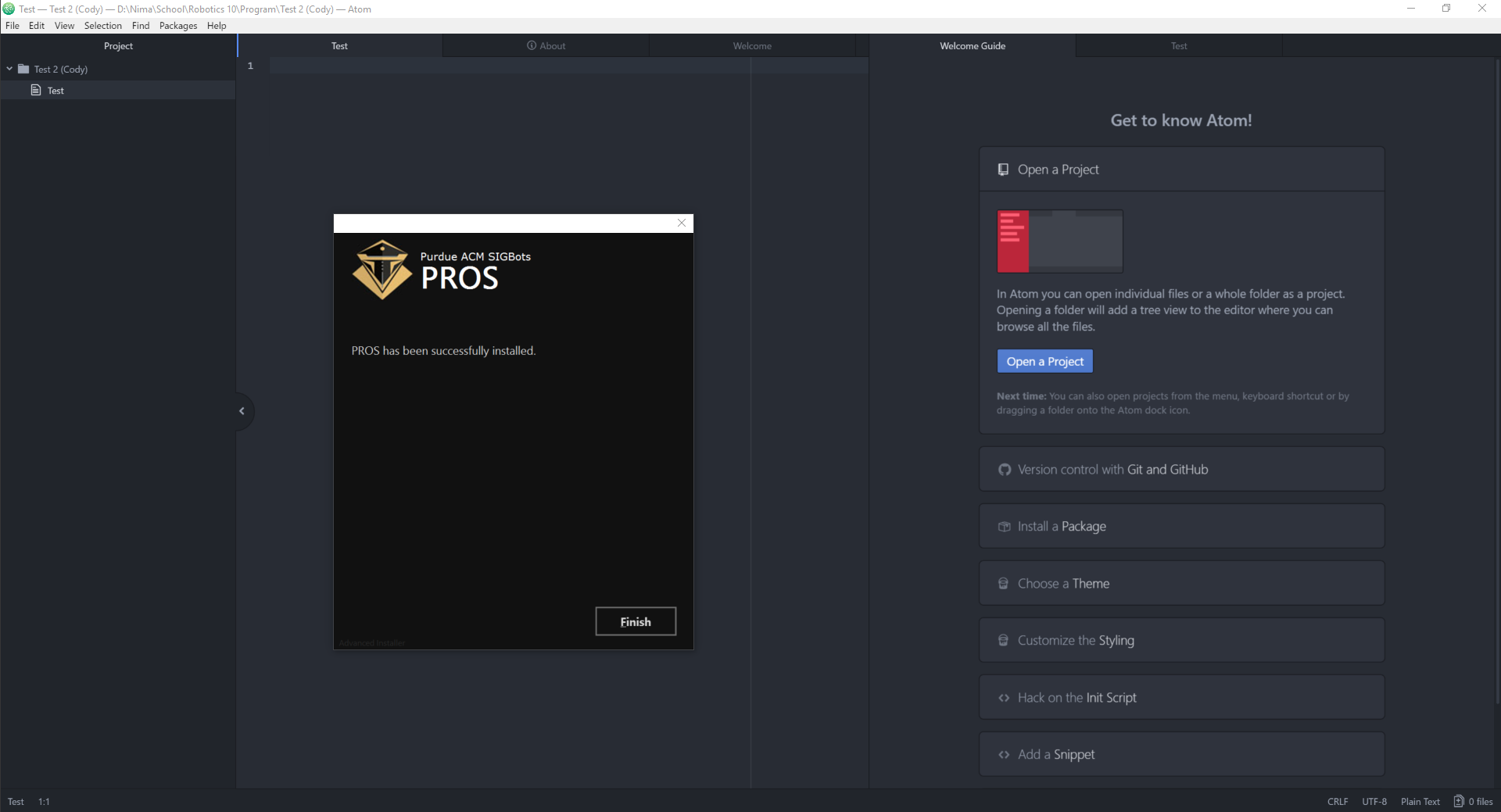
Task: Open the View menu
Action: tap(64, 26)
